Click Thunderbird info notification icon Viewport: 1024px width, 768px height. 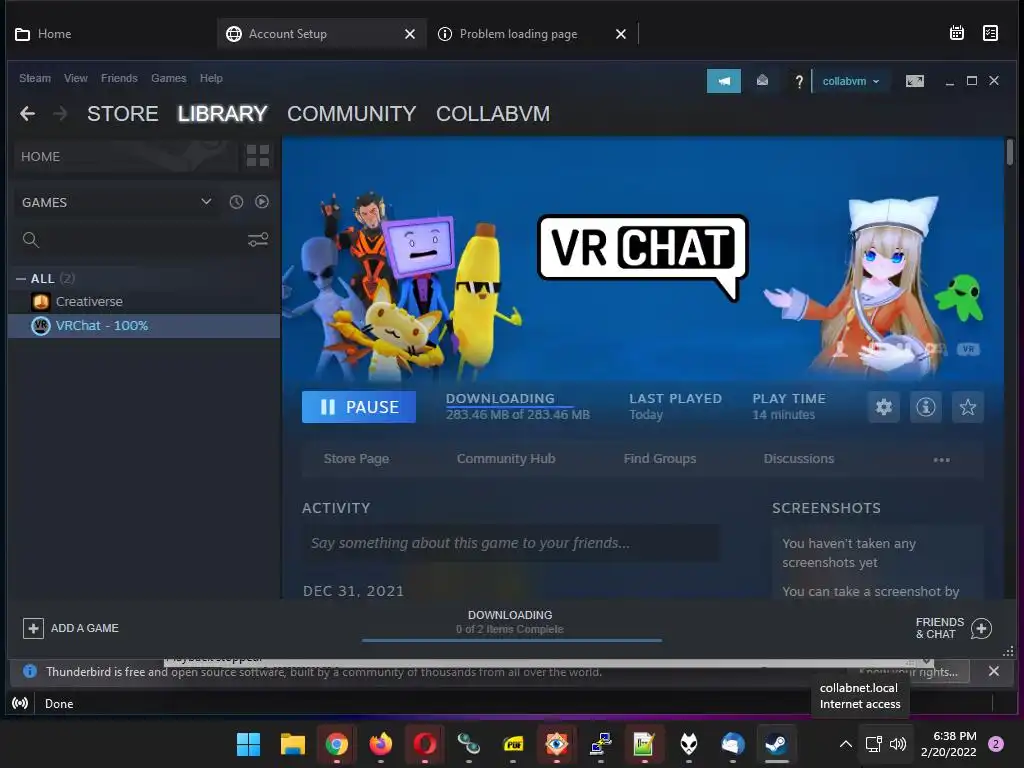[x=29, y=671]
